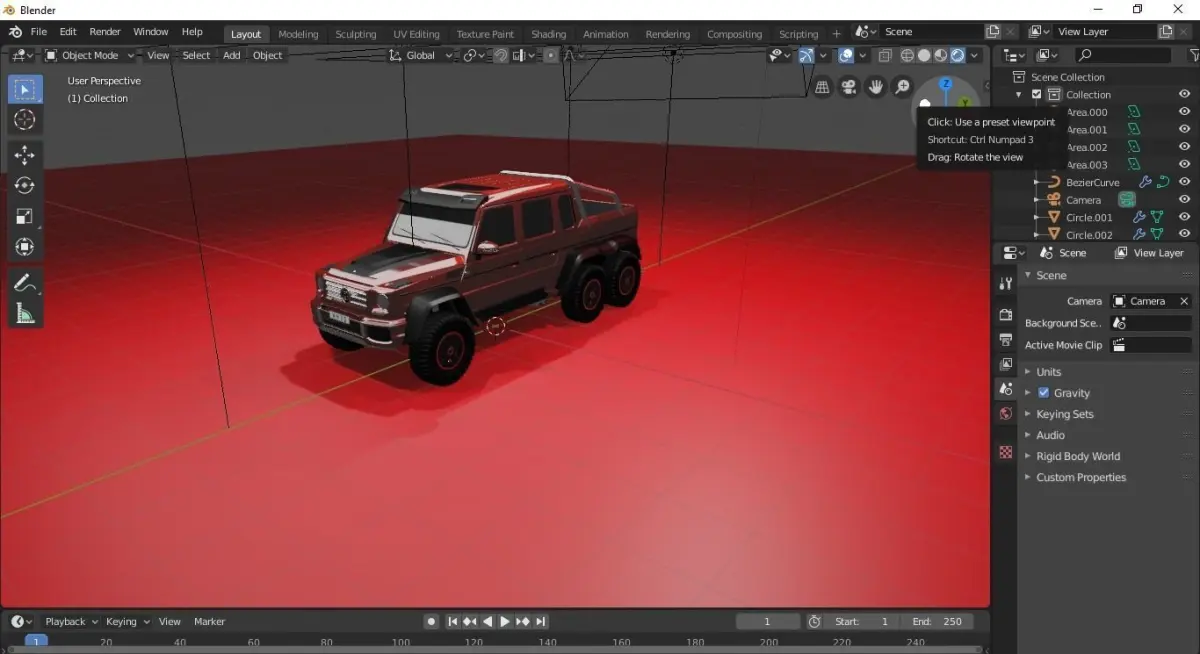Collapse the Collection tree in outliner
1200x654 pixels.
[x=1019, y=94]
